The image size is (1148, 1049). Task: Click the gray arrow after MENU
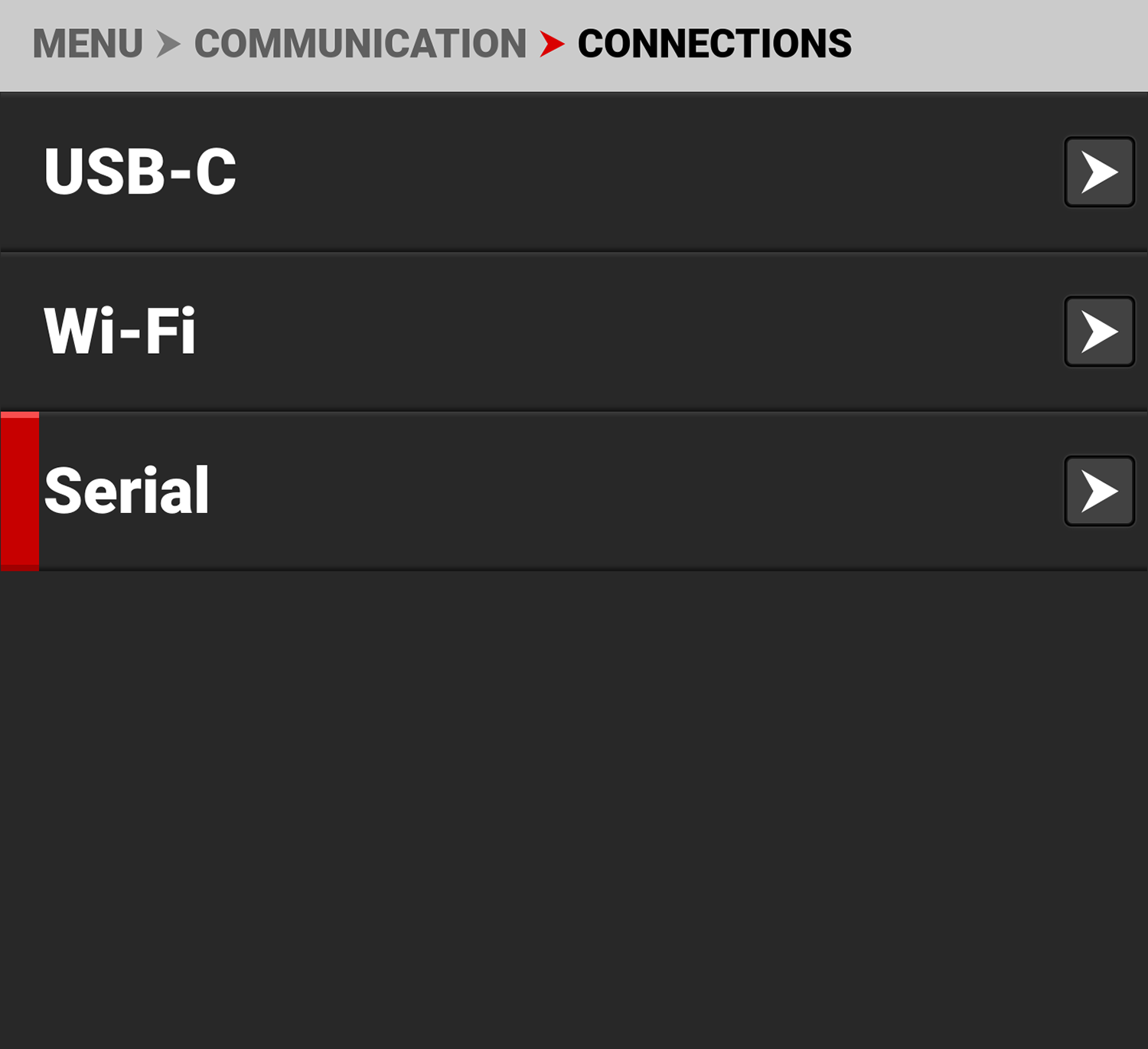tap(168, 44)
